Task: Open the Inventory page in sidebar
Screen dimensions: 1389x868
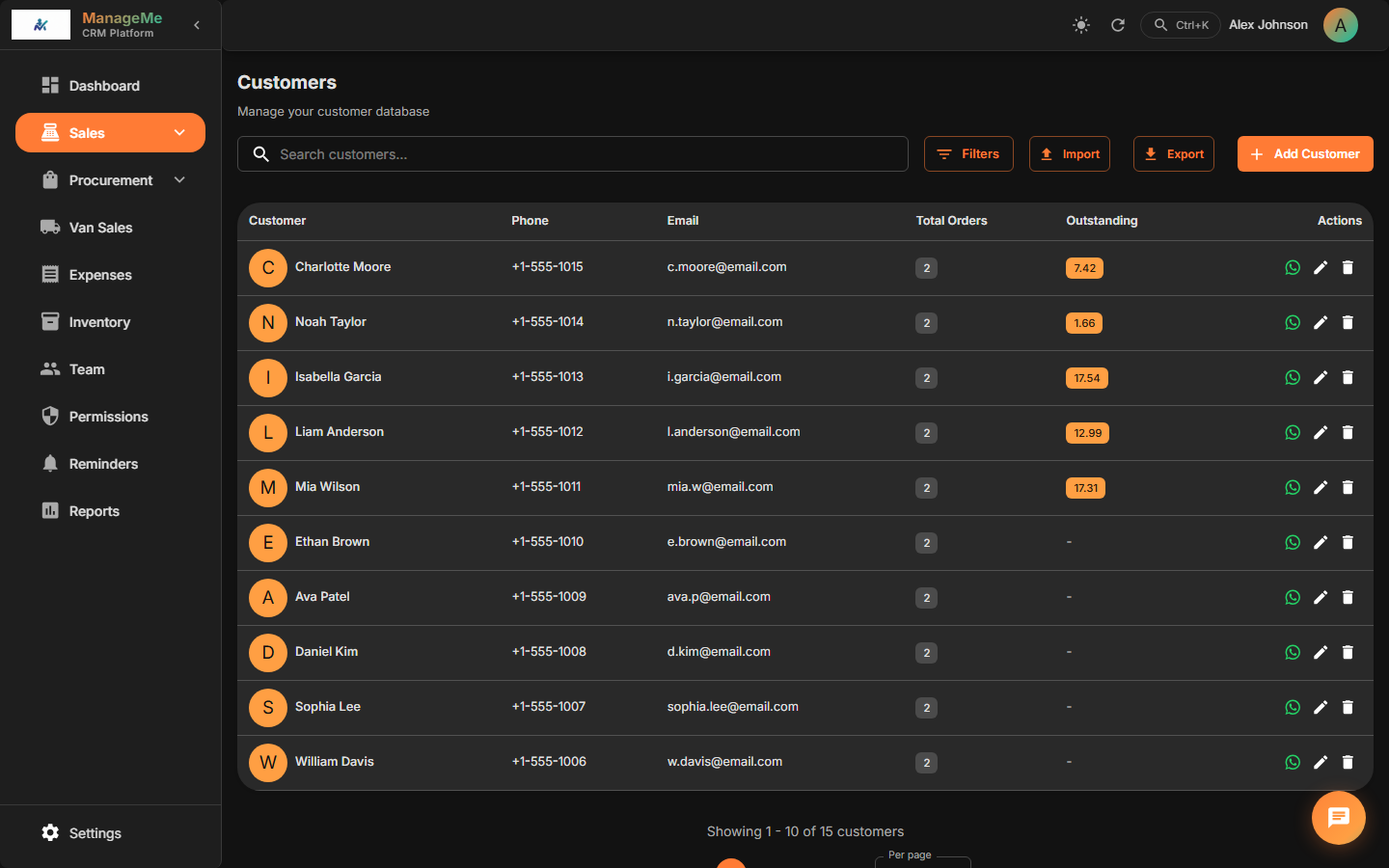Action: (x=99, y=322)
